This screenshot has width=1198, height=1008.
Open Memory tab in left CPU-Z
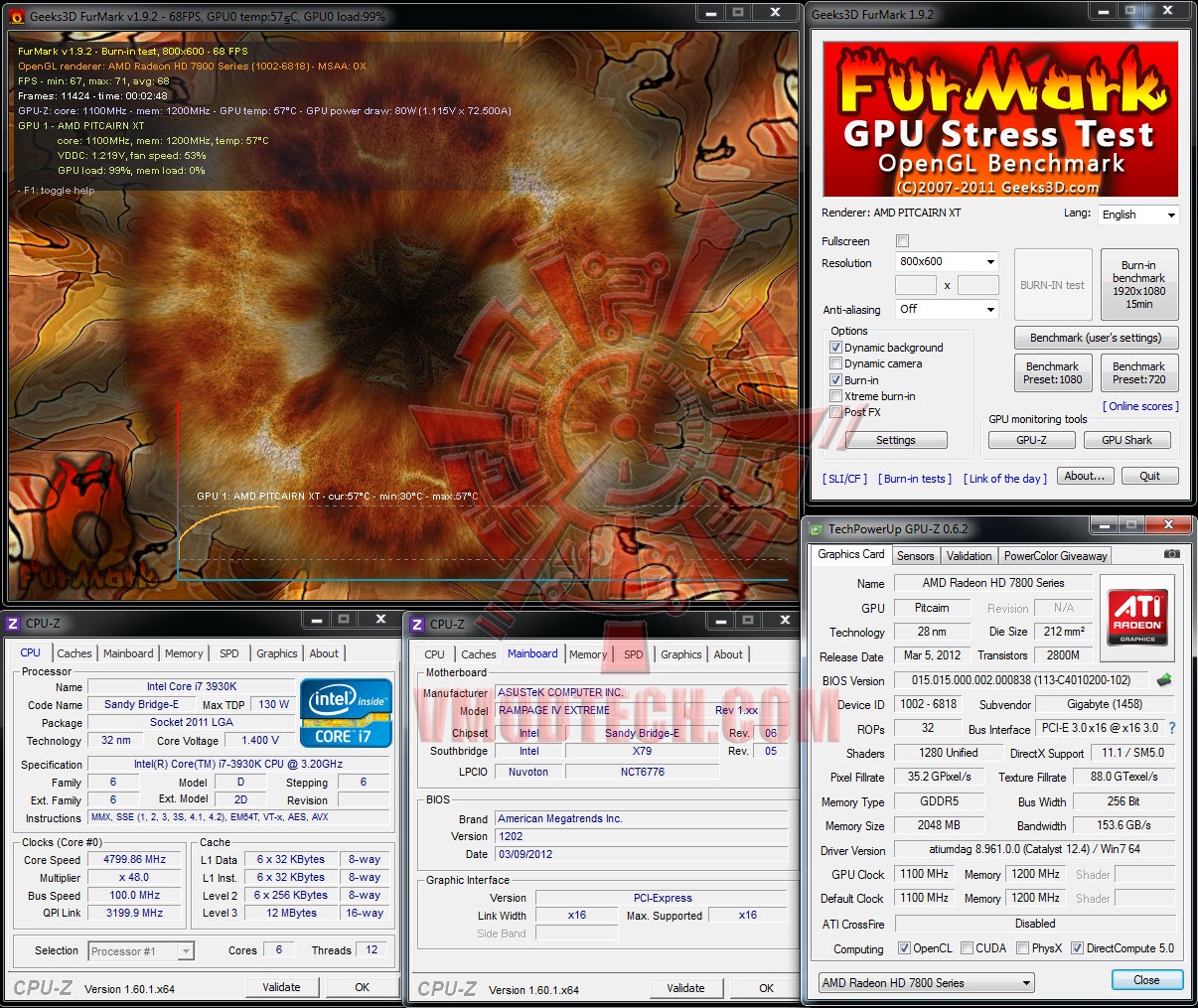coord(184,653)
